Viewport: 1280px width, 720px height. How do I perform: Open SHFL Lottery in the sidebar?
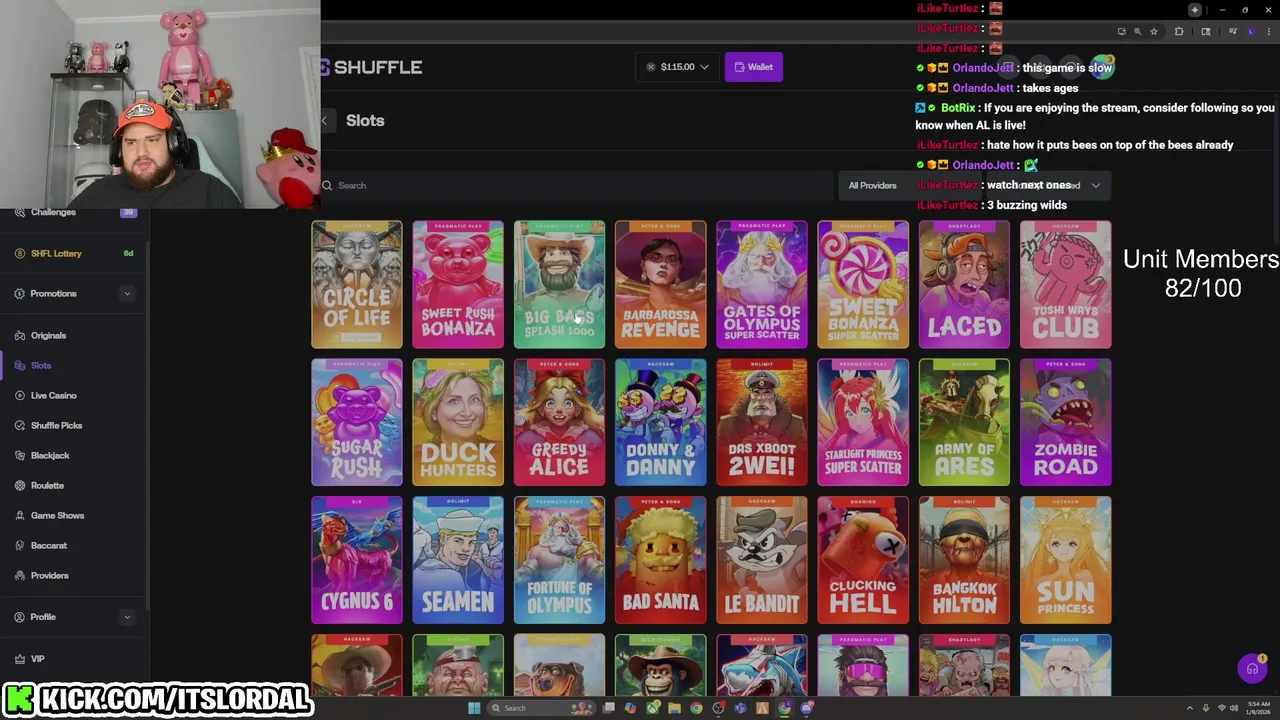coord(73,253)
